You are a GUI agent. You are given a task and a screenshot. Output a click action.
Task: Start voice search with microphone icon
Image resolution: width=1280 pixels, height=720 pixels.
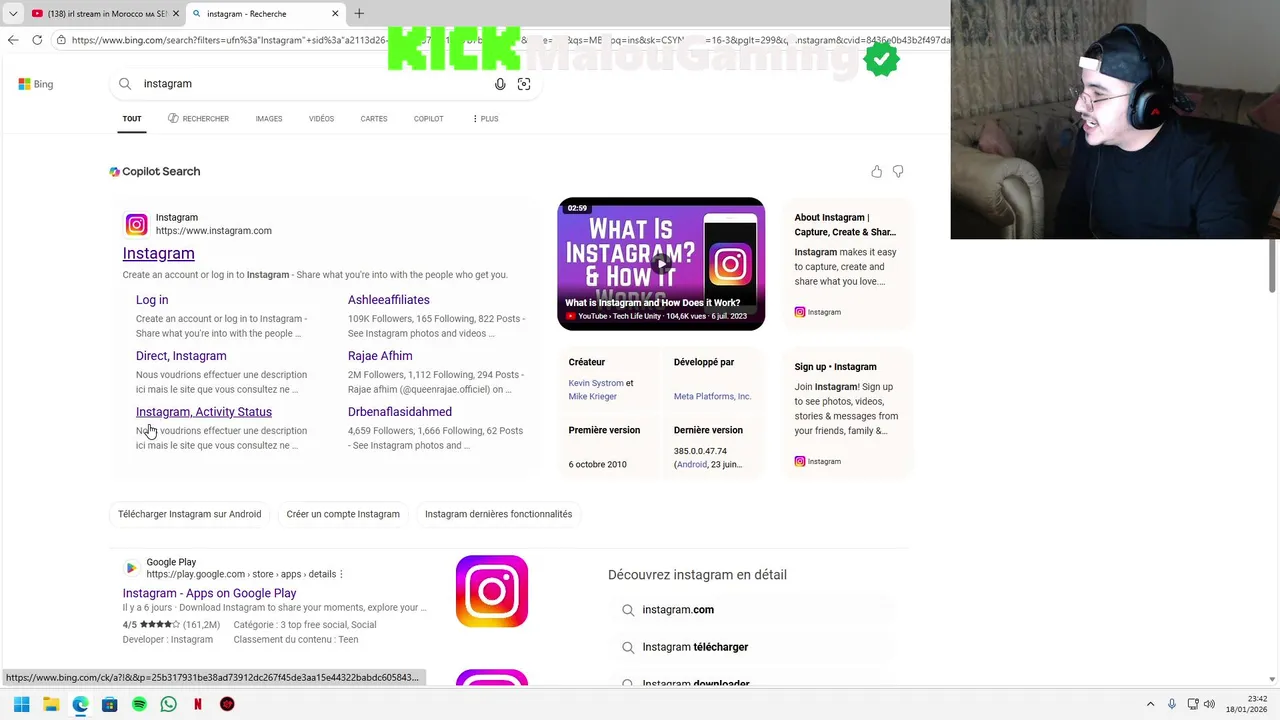click(500, 84)
